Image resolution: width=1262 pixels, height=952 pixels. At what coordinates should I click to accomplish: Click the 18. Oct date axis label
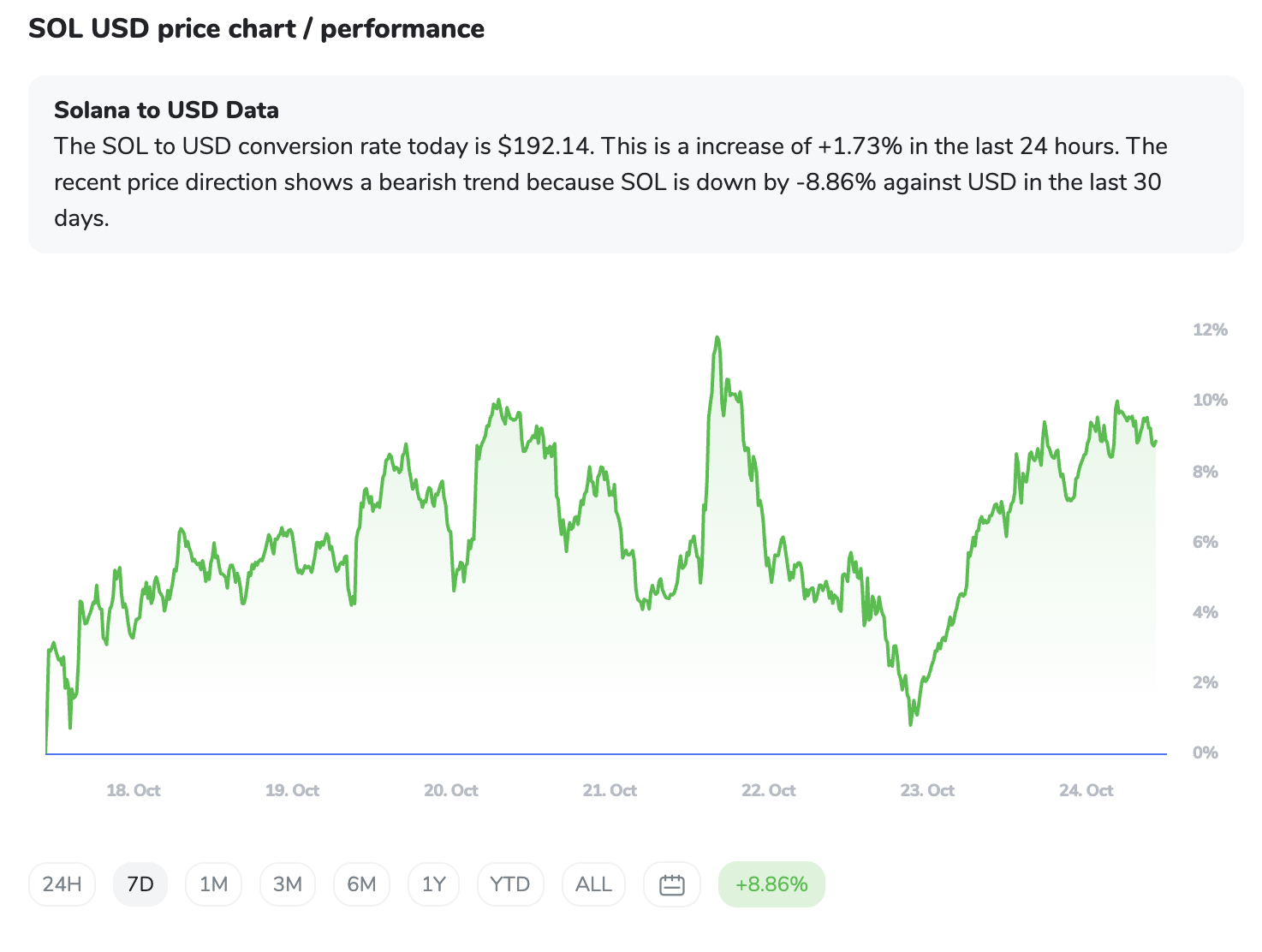[x=134, y=790]
